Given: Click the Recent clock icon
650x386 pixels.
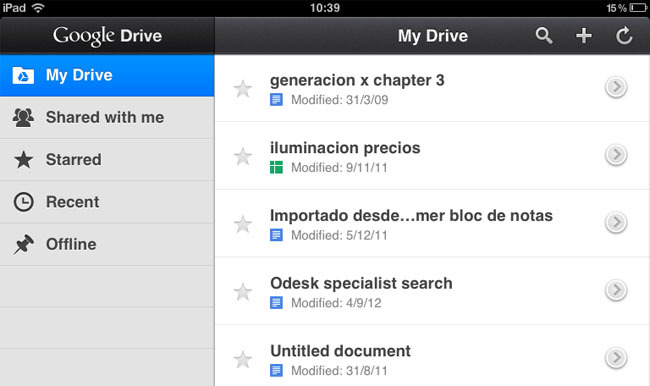Looking at the screenshot, I should tap(23, 202).
